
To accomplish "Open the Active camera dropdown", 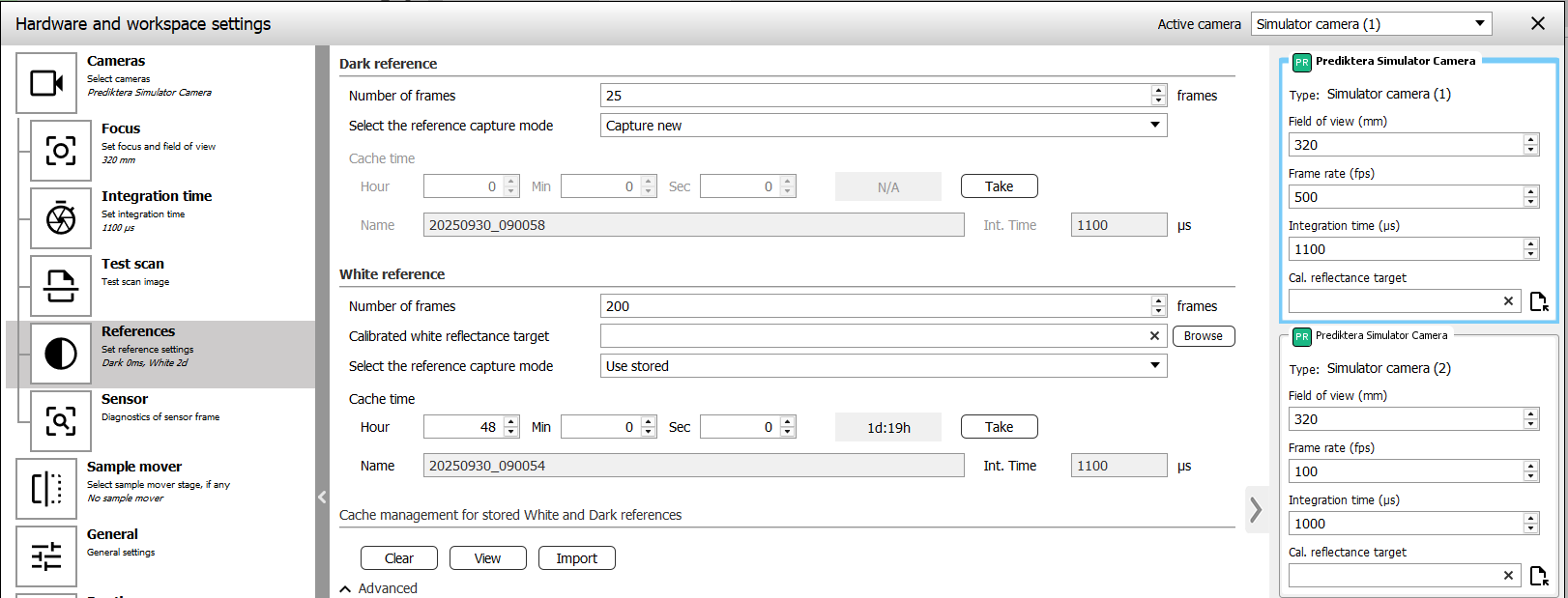I will [x=1371, y=24].
